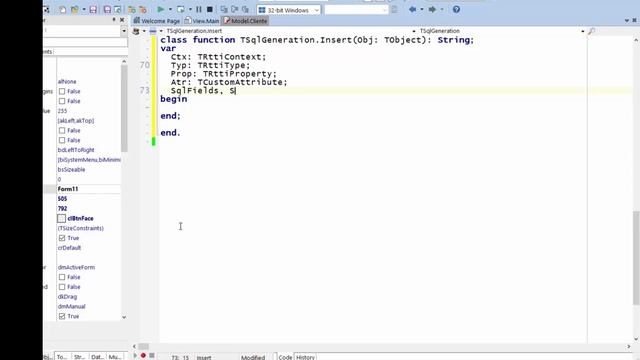640x360 pixels.
Task: Click the crDefault property value
Action: click(x=69, y=248)
